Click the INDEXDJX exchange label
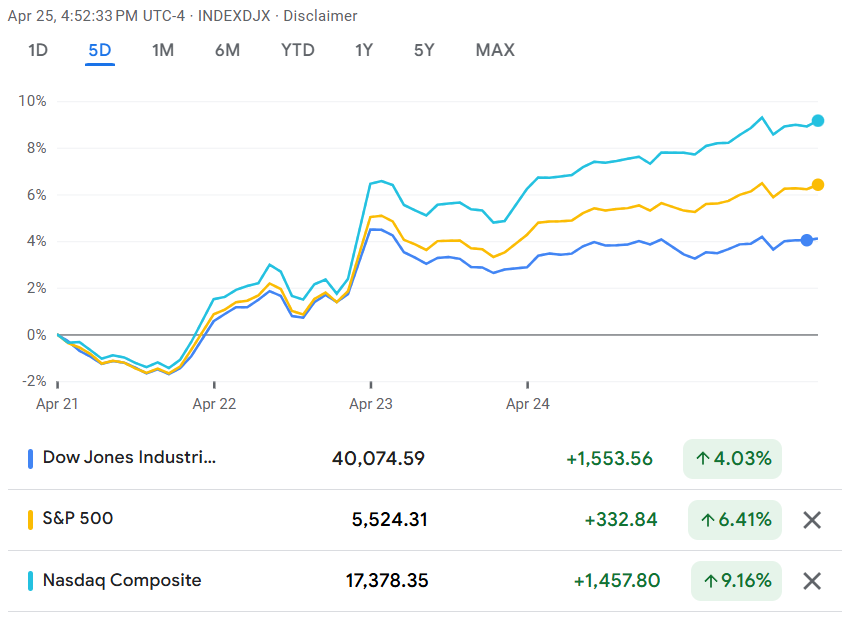 pos(234,16)
